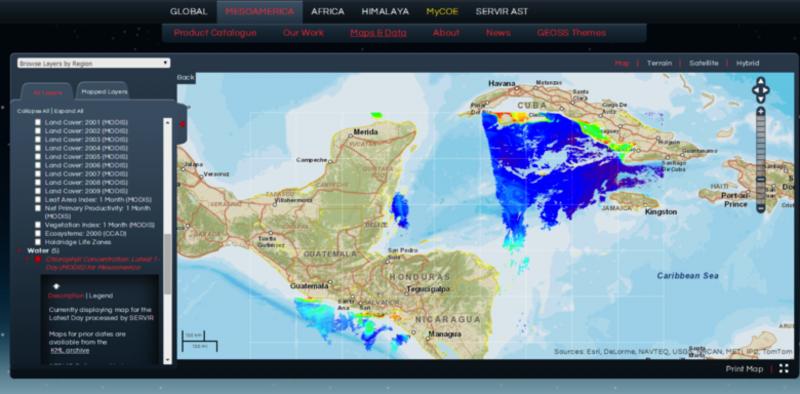The image size is (800, 394).
Task: Open the HIMALAYA region tab
Action: point(385,11)
